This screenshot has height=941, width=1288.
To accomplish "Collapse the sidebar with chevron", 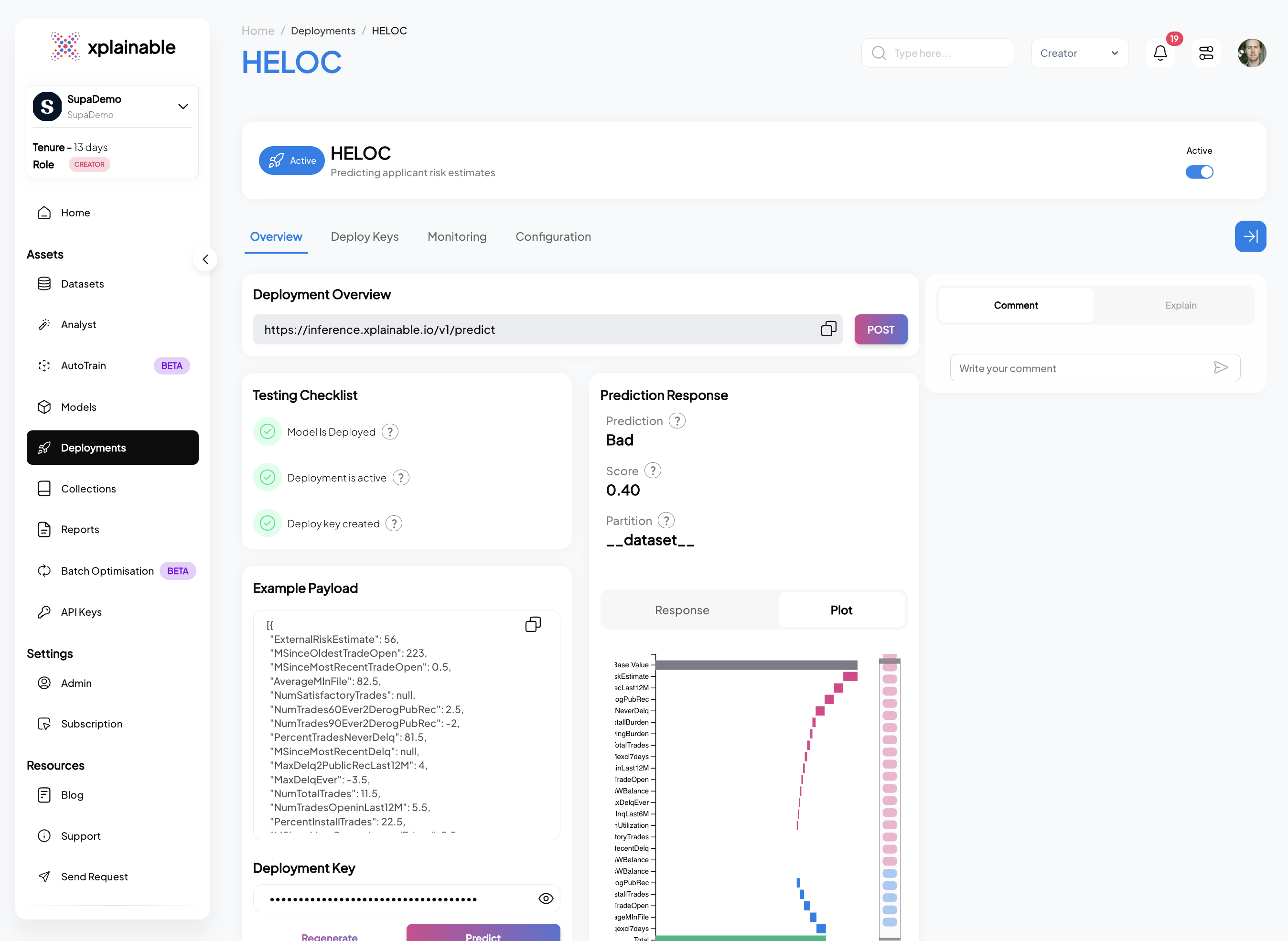I will pyautogui.click(x=205, y=259).
